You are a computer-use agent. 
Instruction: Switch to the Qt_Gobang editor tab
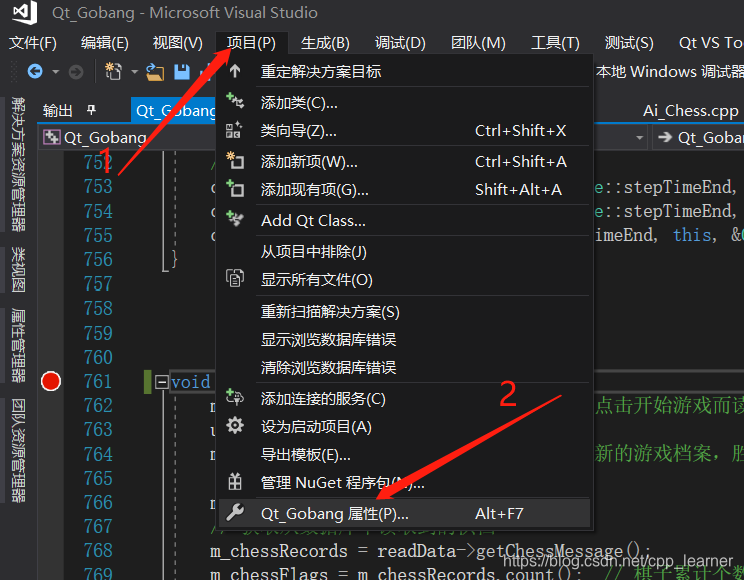(x=174, y=111)
